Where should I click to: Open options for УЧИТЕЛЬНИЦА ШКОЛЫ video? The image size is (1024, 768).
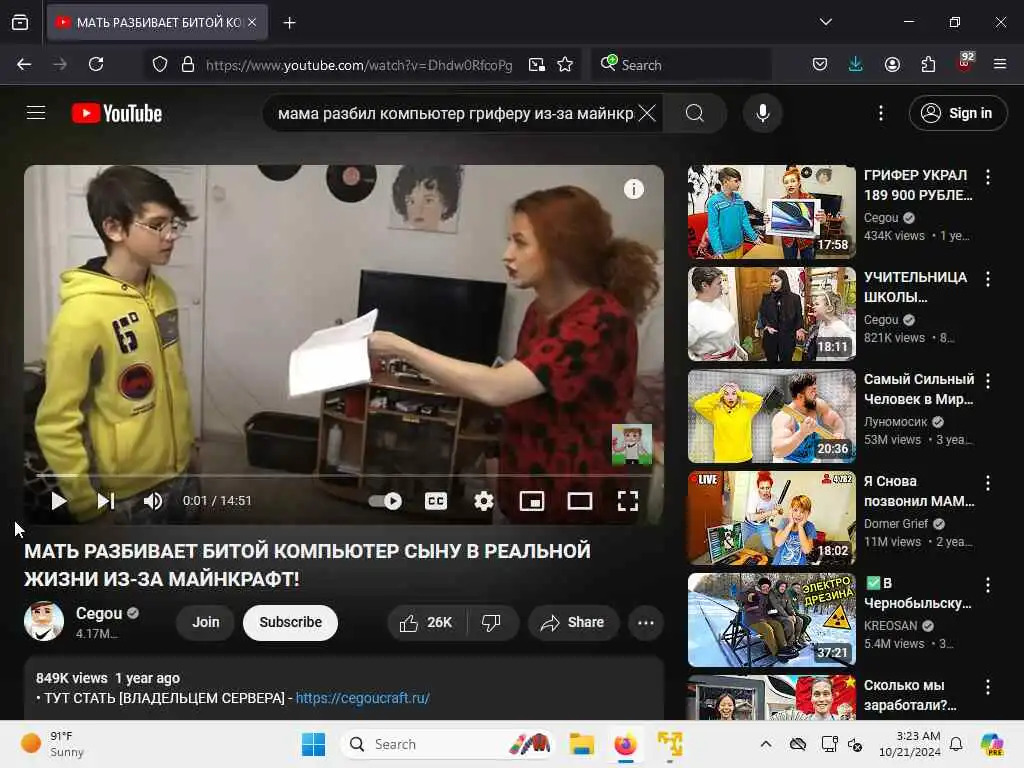[987, 279]
